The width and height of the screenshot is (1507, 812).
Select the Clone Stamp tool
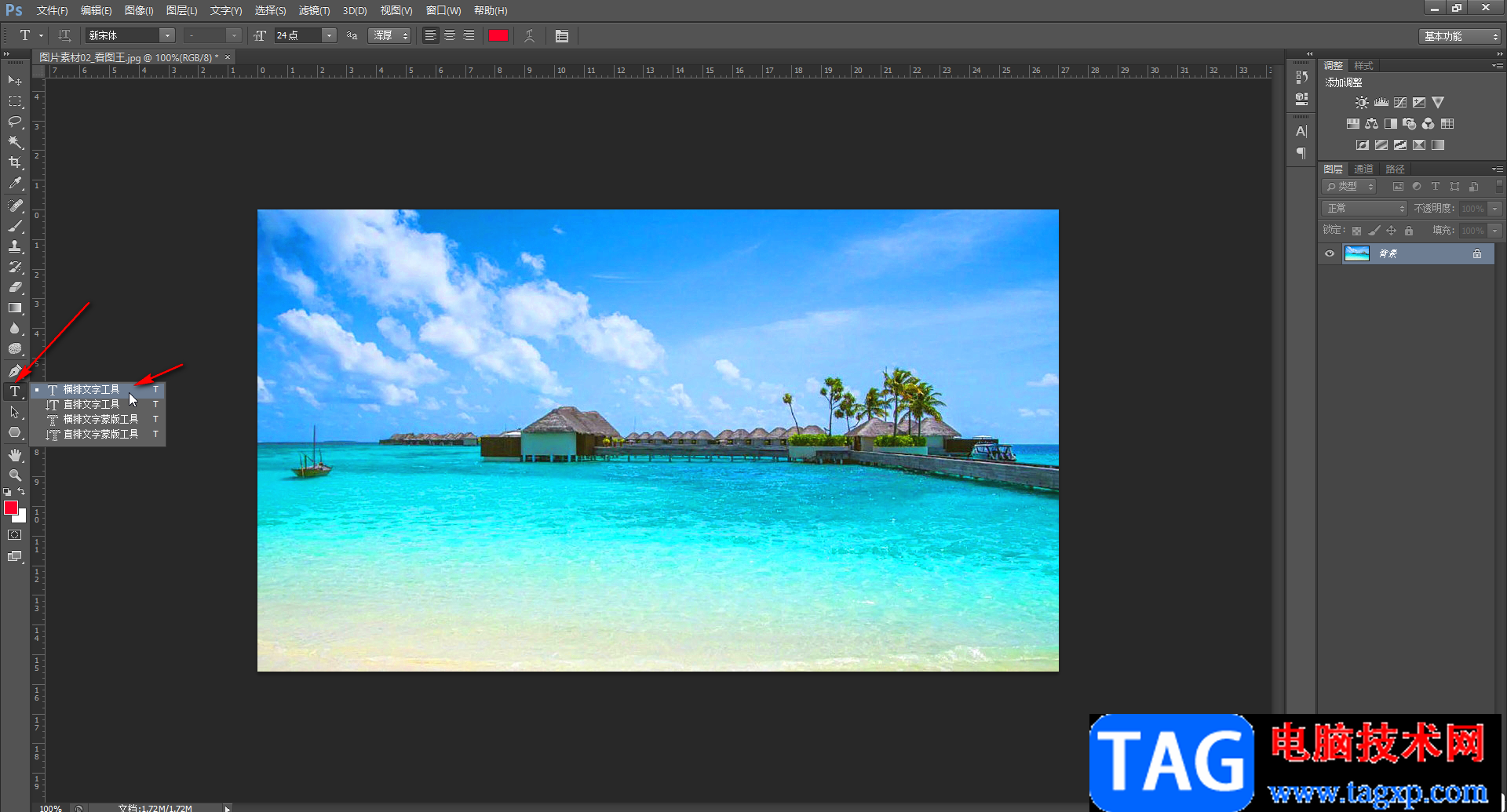(15, 246)
